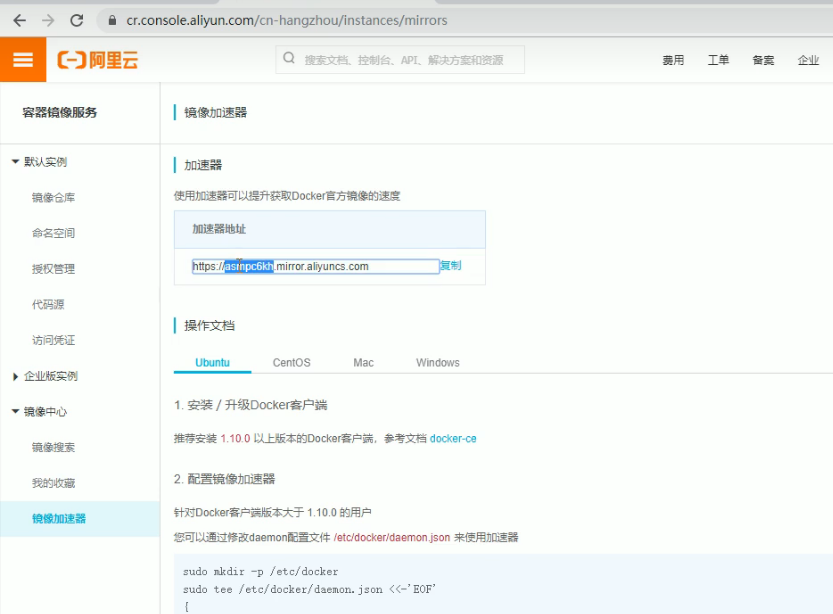Click the browser address bar URL
The image size is (833, 614).
pyautogui.click(x=287, y=21)
